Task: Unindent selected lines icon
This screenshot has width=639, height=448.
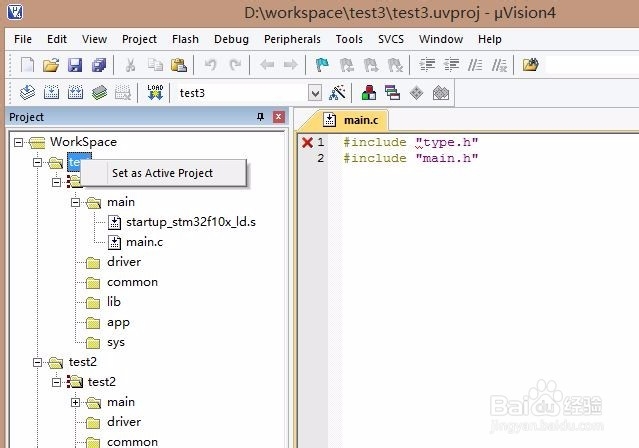Action: click(451, 64)
